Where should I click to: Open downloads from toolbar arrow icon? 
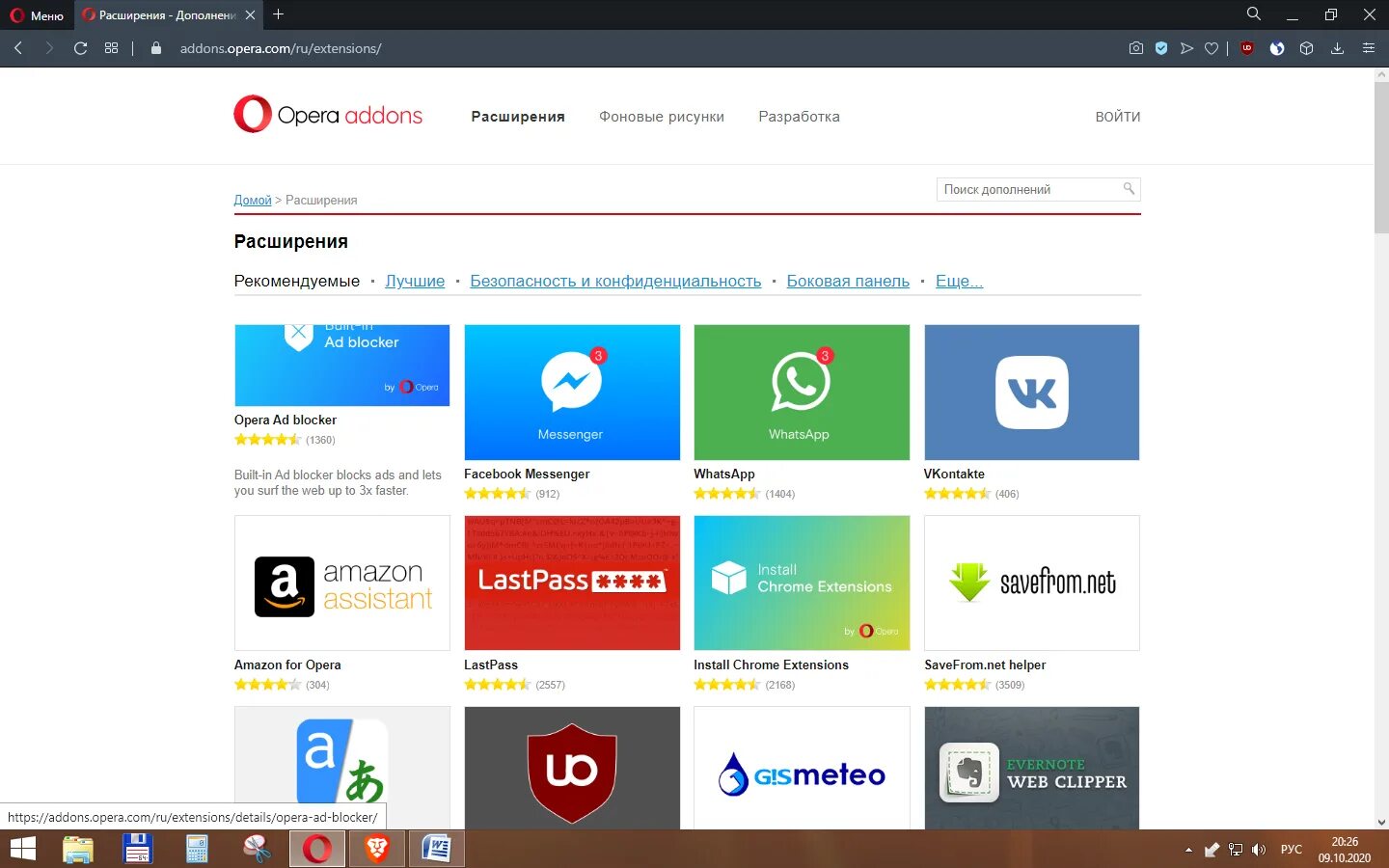[x=1338, y=48]
